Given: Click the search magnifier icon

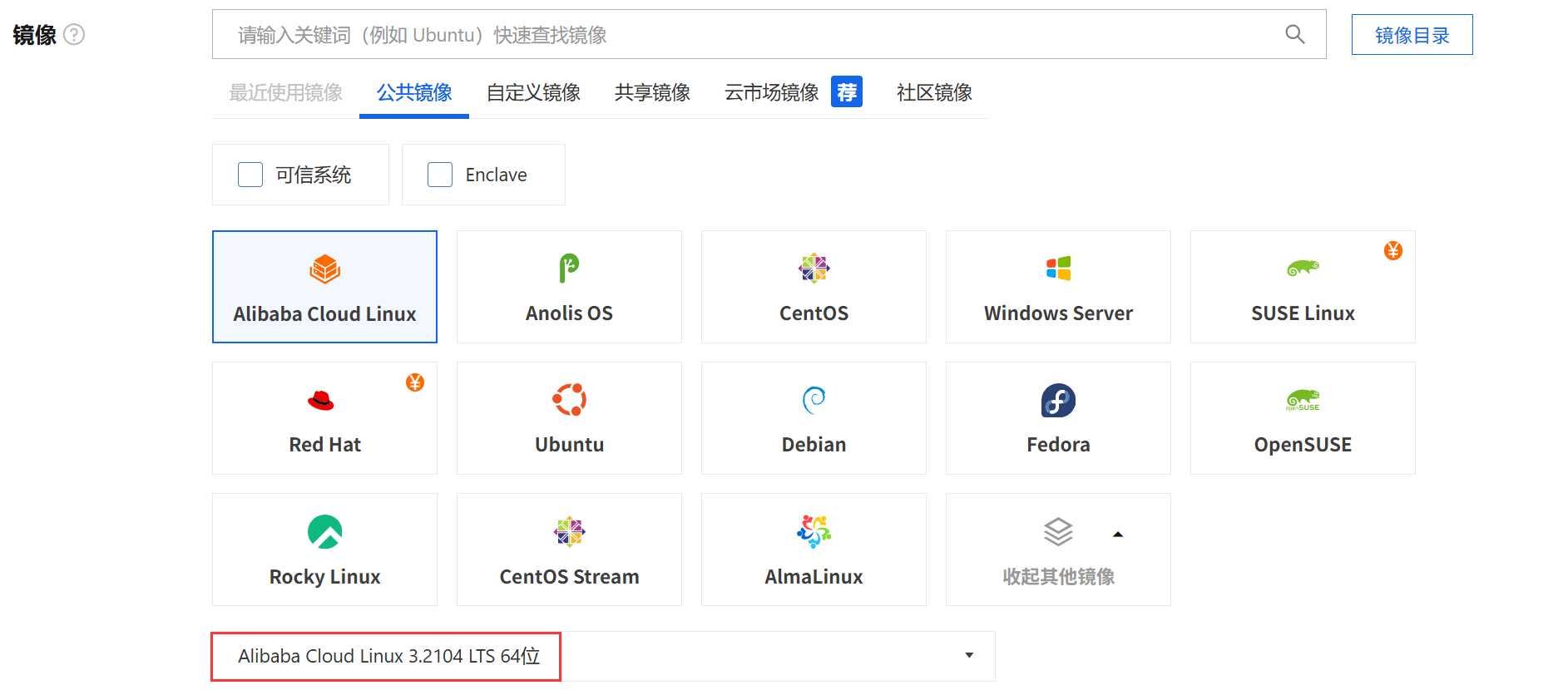Looking at the screenshot, I should [x=1294, y=34].
